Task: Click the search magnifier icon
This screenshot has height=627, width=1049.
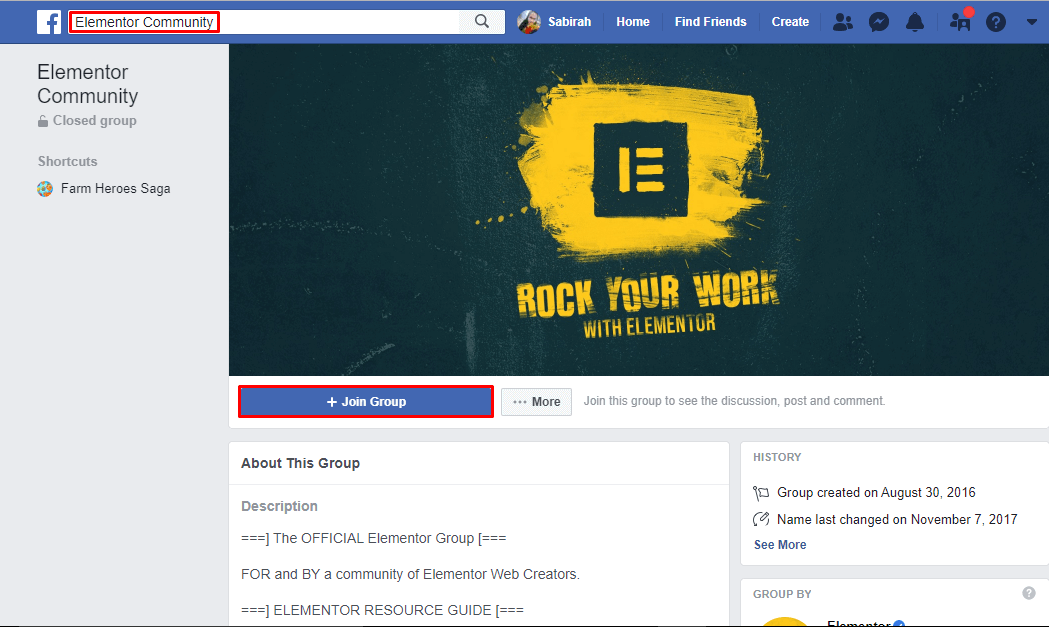Action: 481,21
